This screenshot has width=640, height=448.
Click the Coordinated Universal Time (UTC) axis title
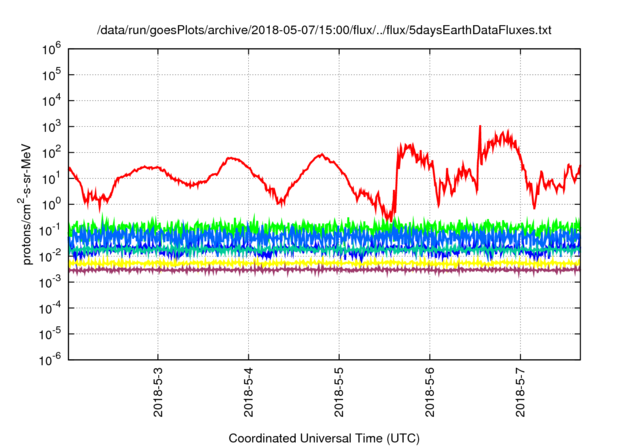click(x=324, y=438)
